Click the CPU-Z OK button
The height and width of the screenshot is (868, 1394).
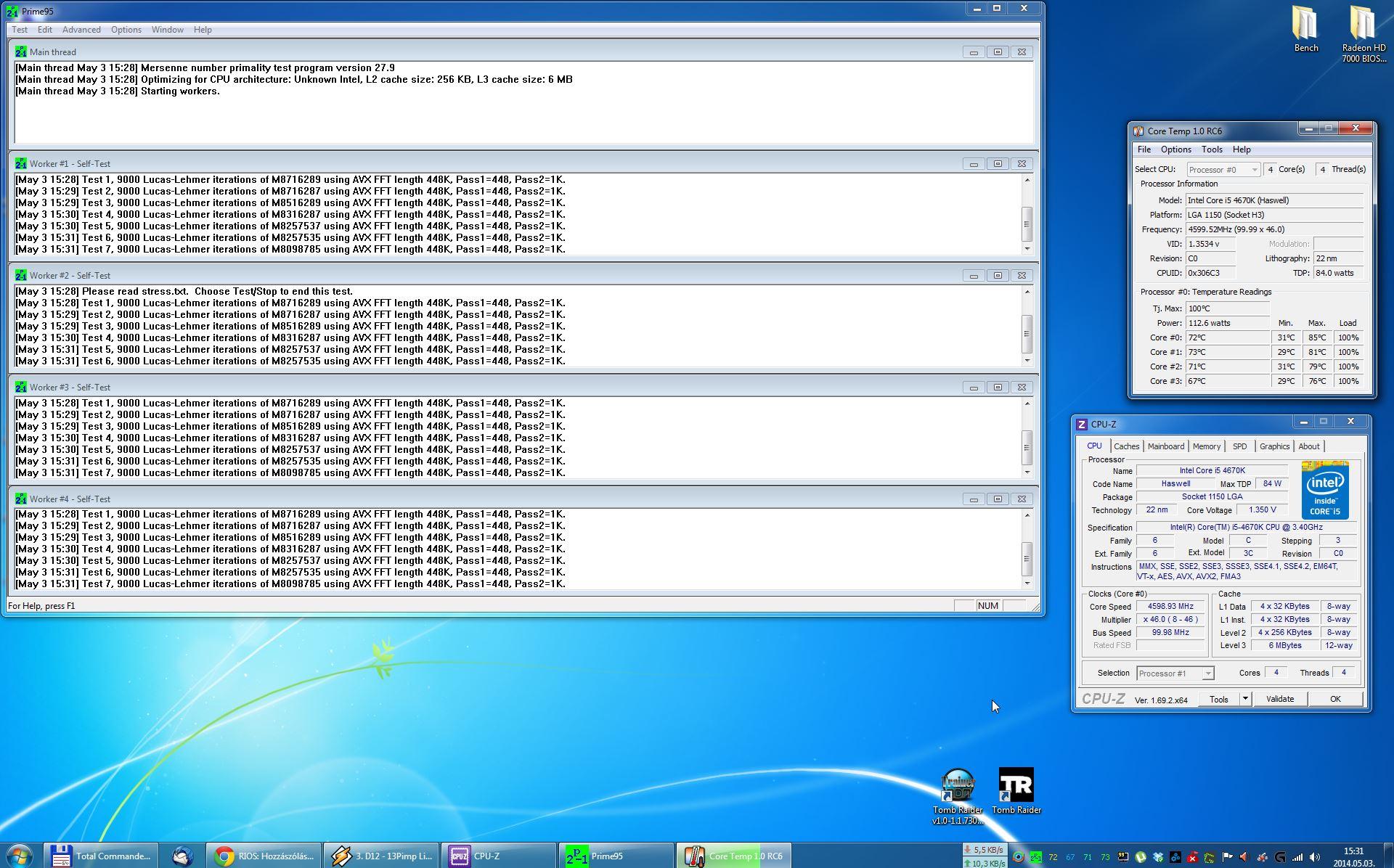click(x=1334, y=699)
